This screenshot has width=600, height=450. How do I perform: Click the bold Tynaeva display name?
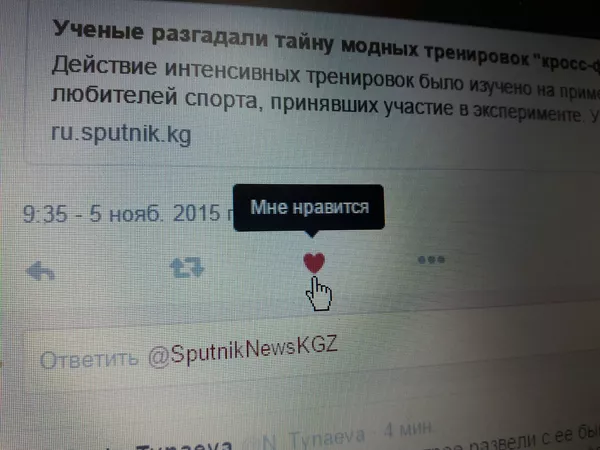pos(184,446)
